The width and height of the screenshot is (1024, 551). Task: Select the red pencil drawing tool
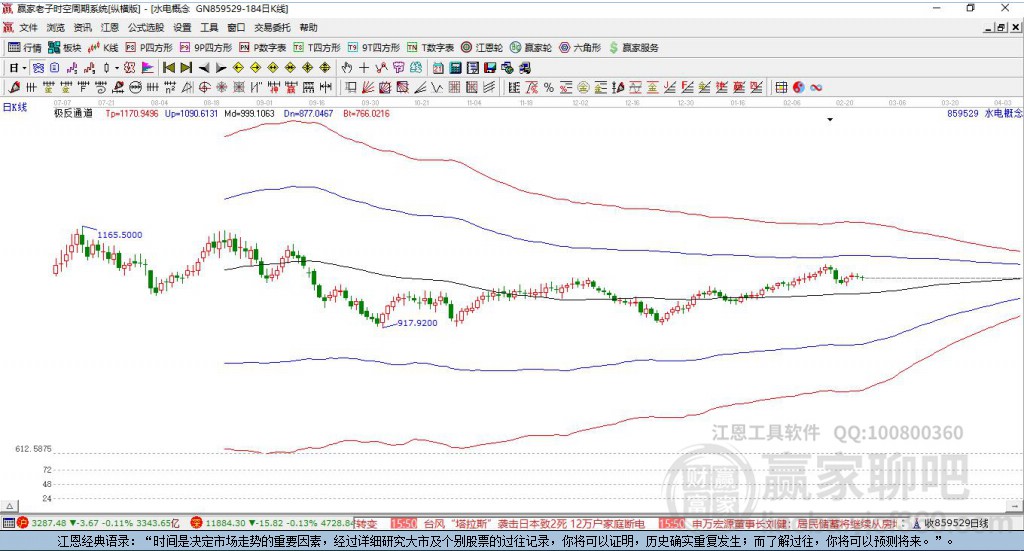coord(14,87)
